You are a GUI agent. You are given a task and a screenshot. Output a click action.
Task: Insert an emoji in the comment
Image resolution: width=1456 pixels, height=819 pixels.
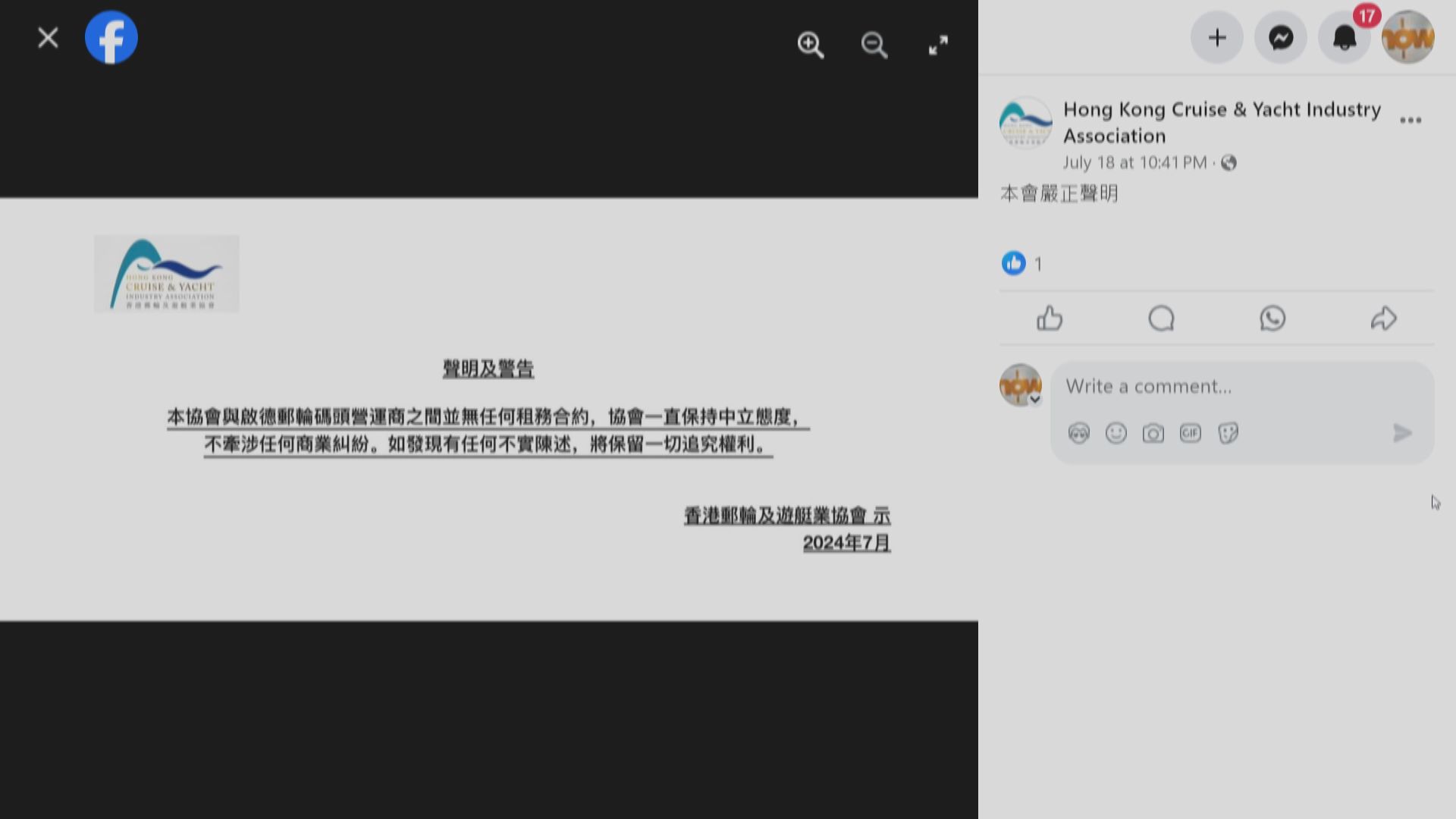click(x=1116, y=433)
